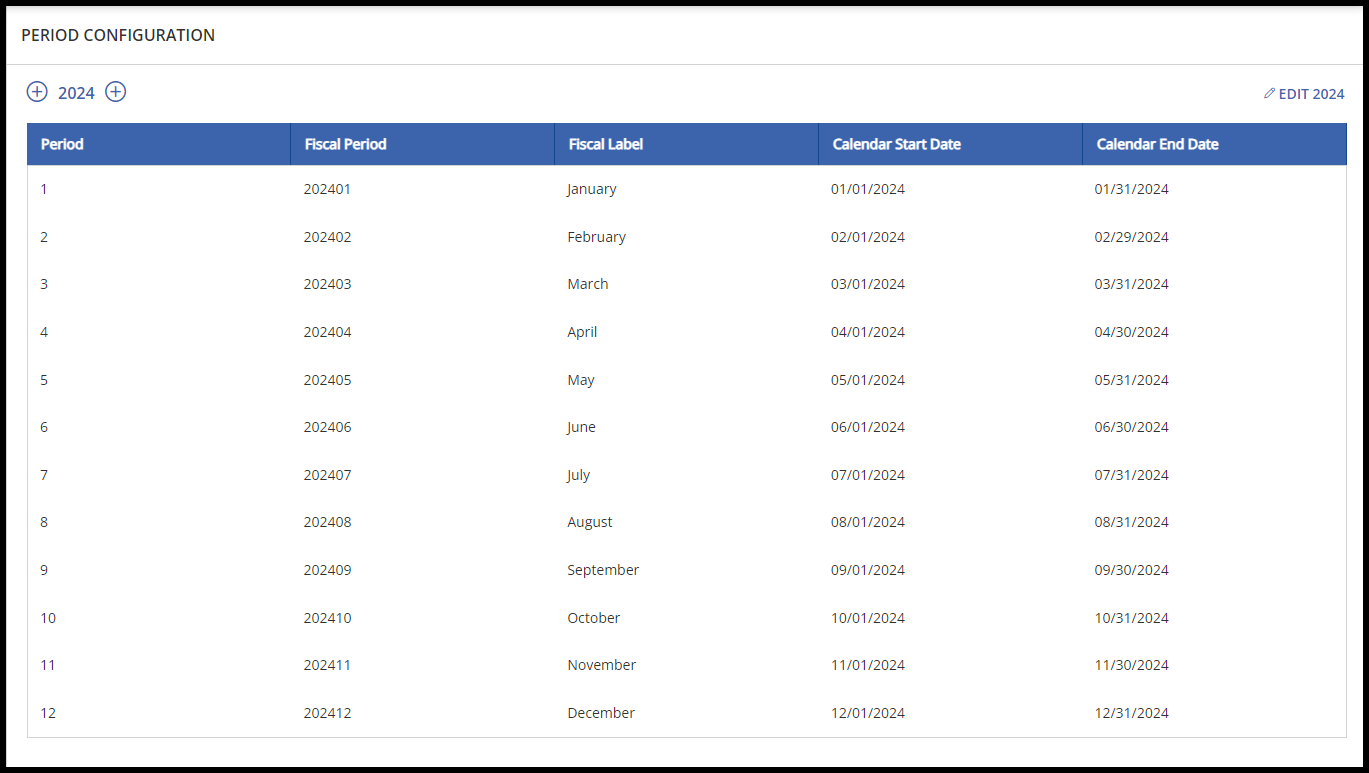
Task: Click the plus icon right of 2024
Action: pos(116,92)
